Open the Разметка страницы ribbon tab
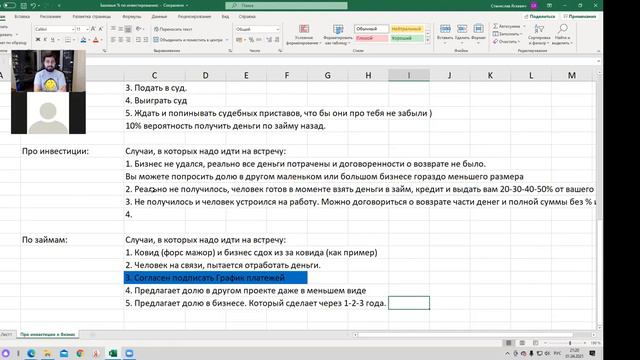 click(x=91, y=17)
